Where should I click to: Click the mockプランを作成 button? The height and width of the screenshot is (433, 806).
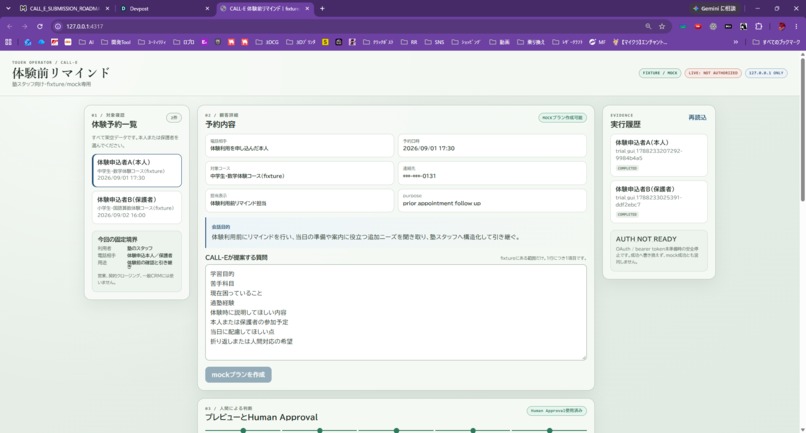[x=238, y=374]
